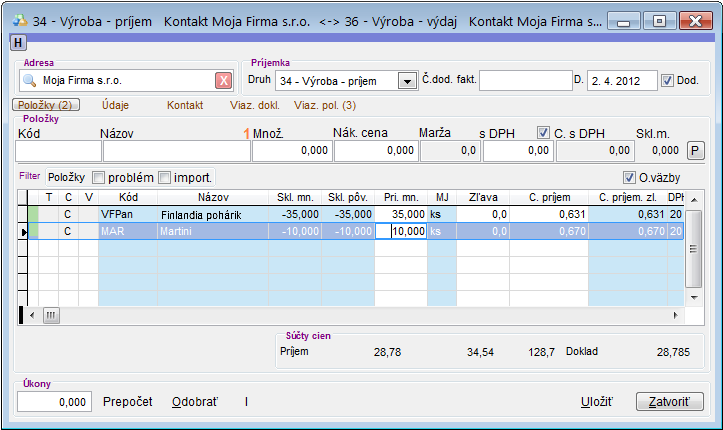This screenshot has width=723, height=430.
Task: Click the Uložiť button
Action: 596,401
